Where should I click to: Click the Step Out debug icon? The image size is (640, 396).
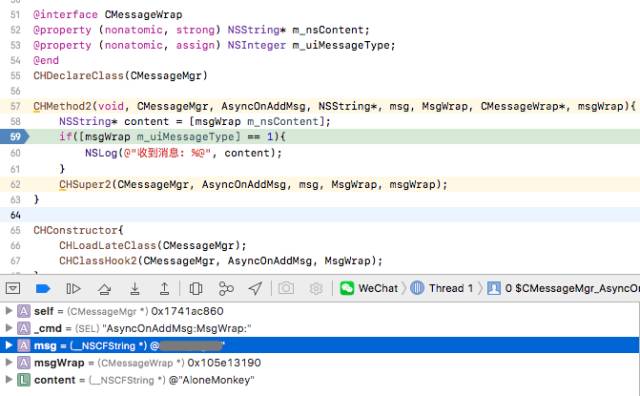tap(164, 289)
